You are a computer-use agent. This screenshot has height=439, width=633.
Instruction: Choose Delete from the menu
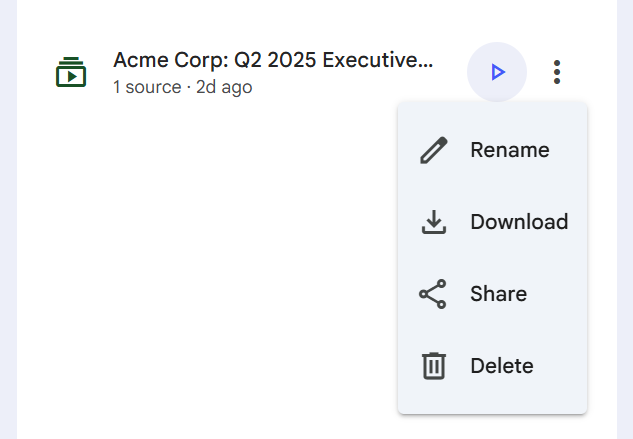tap(492, 366)
